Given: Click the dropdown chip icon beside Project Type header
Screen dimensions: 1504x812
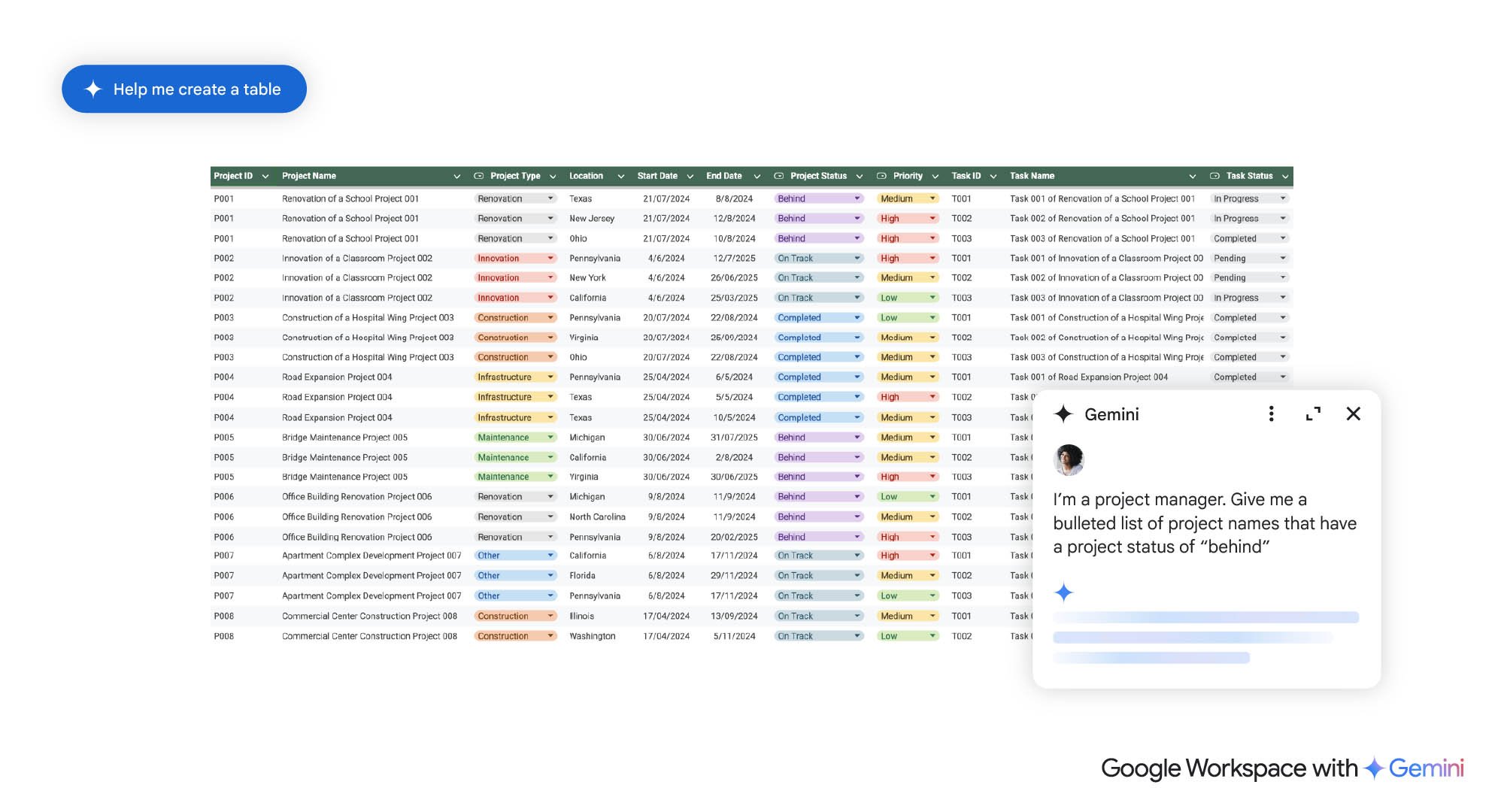Looking at the screenshot, I should [x=478, y=176].
